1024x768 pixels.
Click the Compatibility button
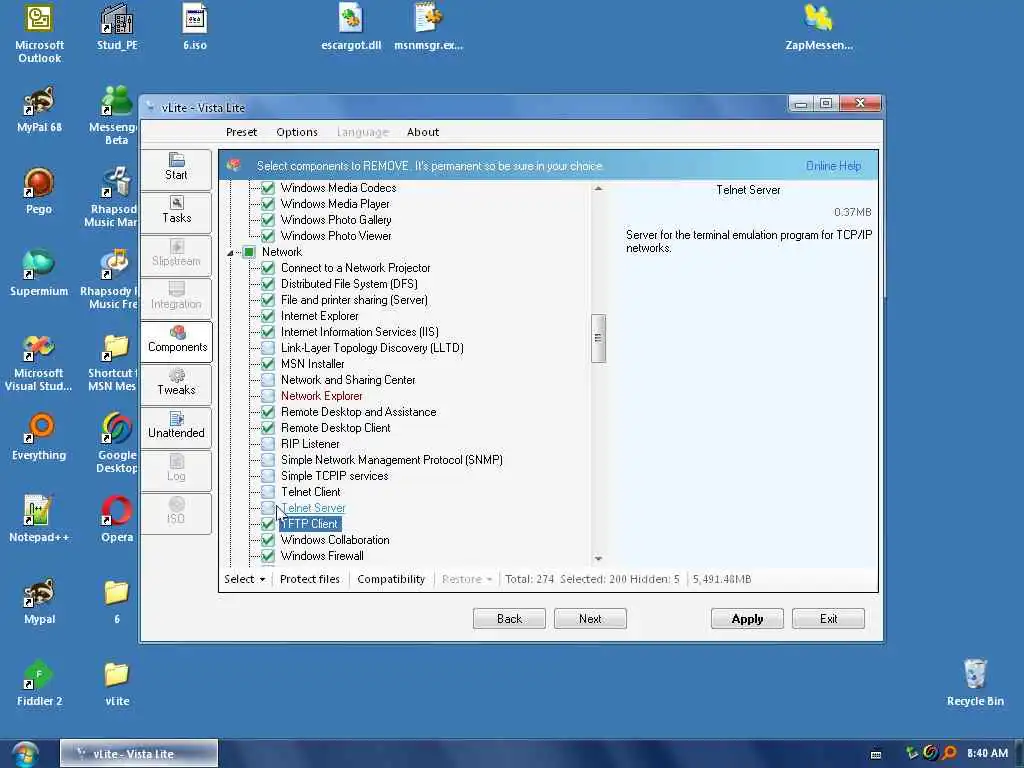[x=391, y=579]
